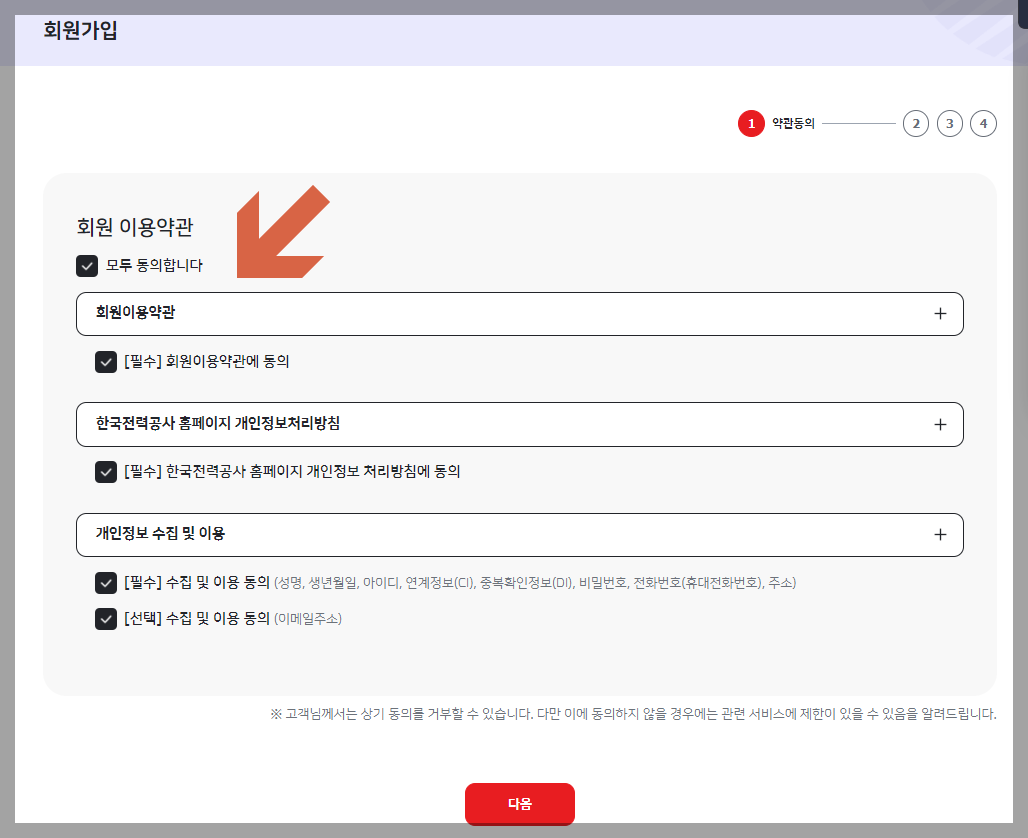This screenshot has width=1028, height=838.
Task: Select step 3 circle in progress indicator
Action: 949,123
